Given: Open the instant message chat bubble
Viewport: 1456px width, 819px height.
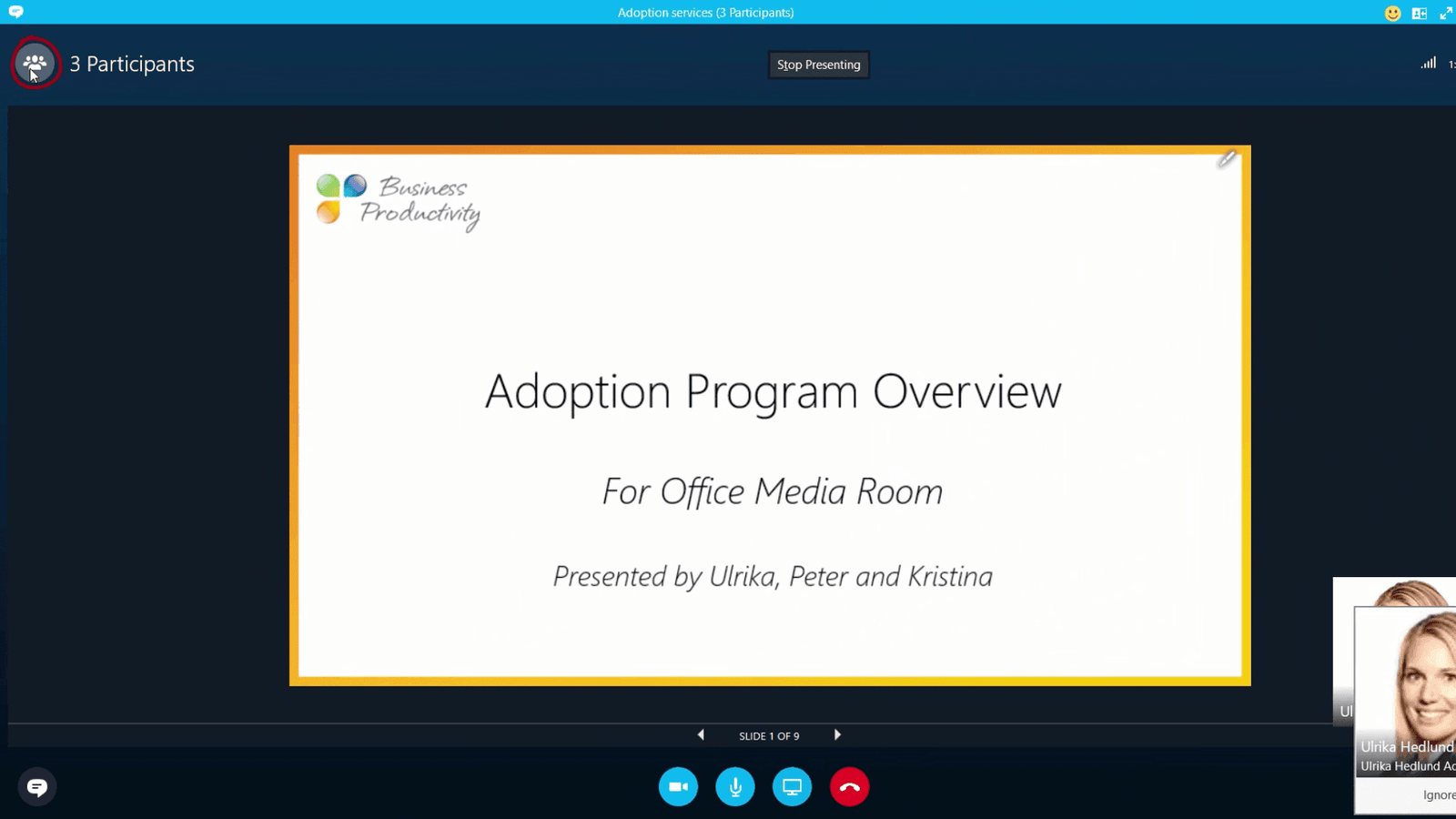Looking at the screenshot, I should [x=37, y=787].
